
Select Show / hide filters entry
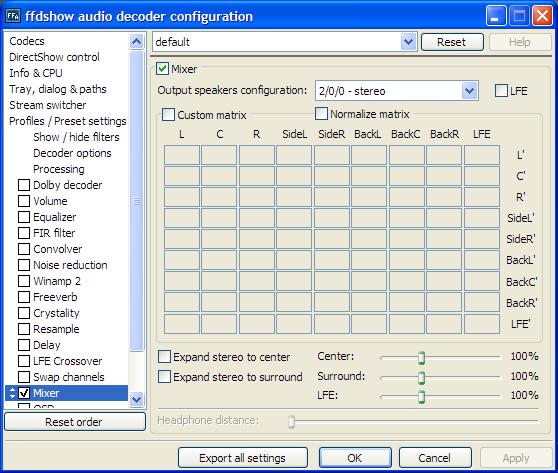pos(77,137)
